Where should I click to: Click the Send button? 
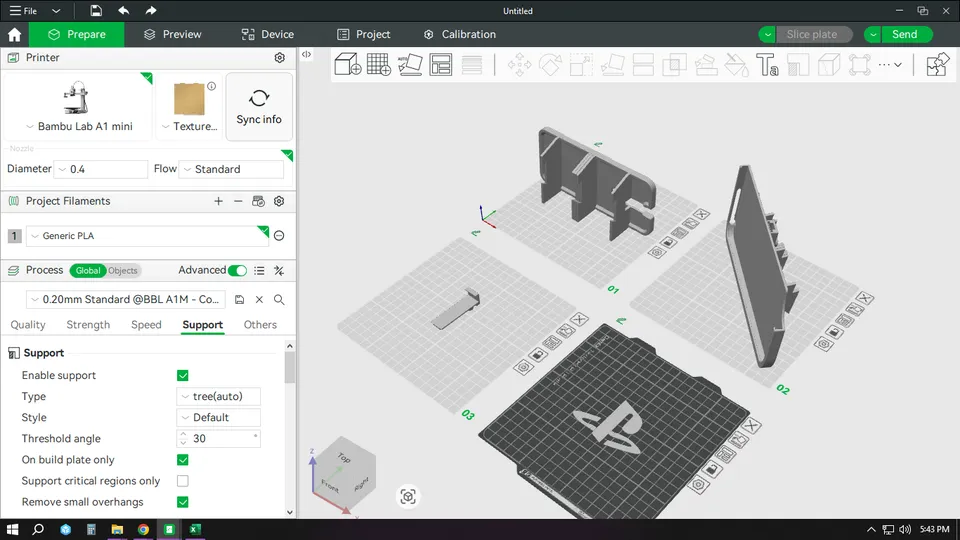click(x=907, y=34)
